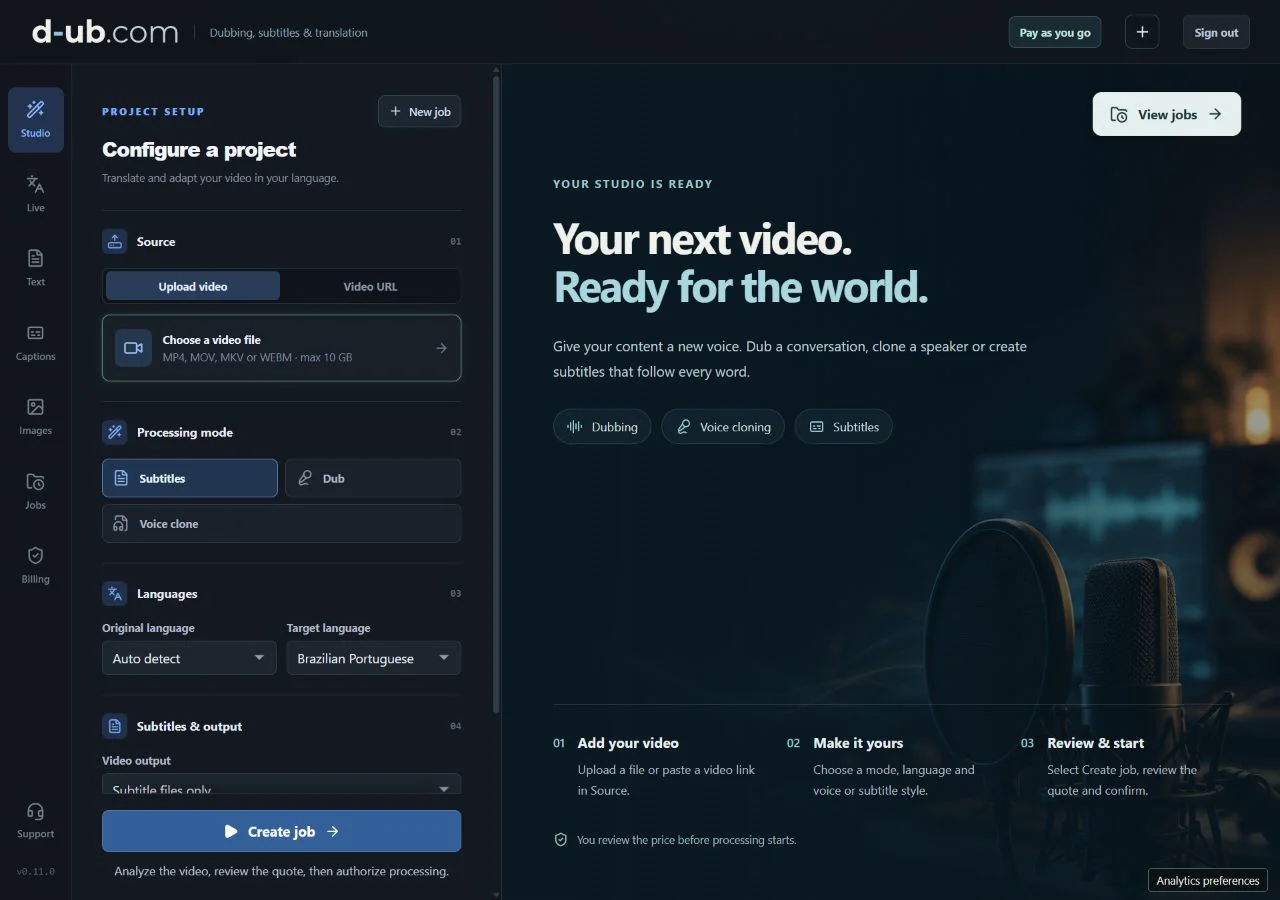The width and height of the screenshot is (1280, 900).
Task: Click the Sign out button
Action: (1216, 32)
